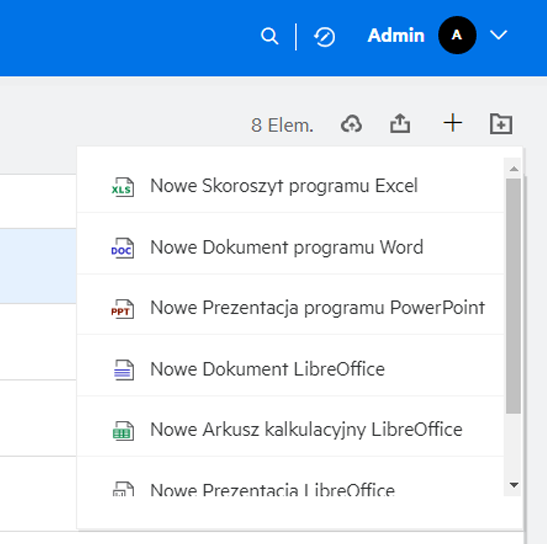Click the dropdown scrollbar up arrow

(x=514, y=169)
